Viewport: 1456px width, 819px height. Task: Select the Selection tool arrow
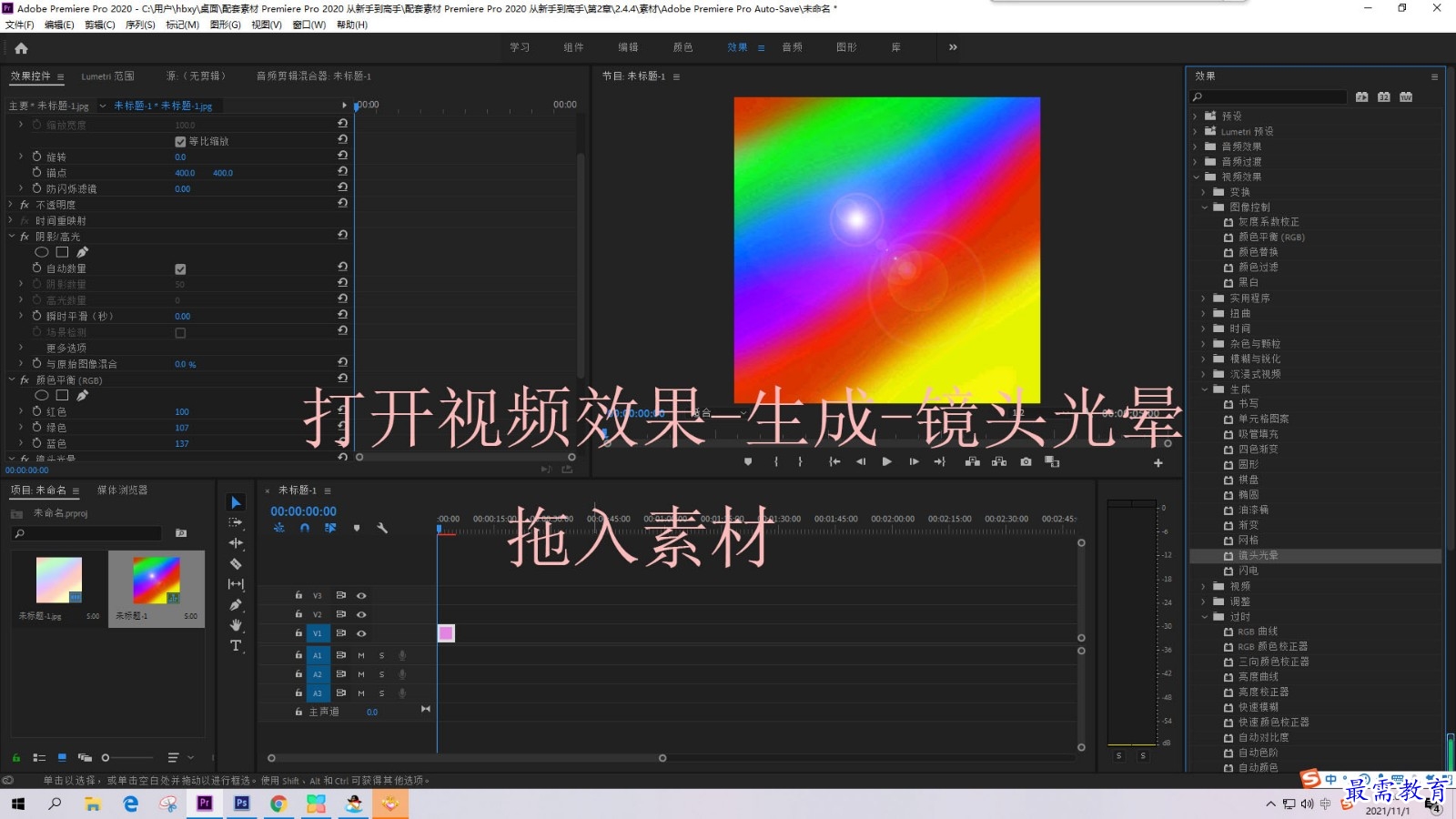coord(236,502)
